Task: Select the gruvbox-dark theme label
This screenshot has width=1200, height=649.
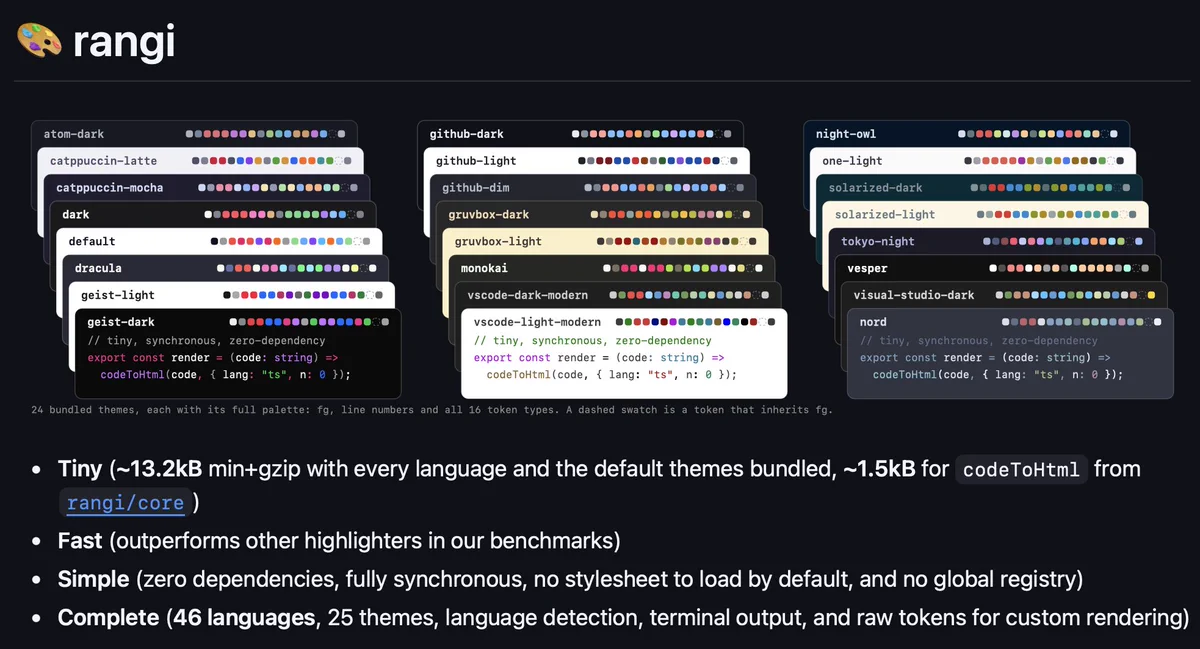Action: 489,214
